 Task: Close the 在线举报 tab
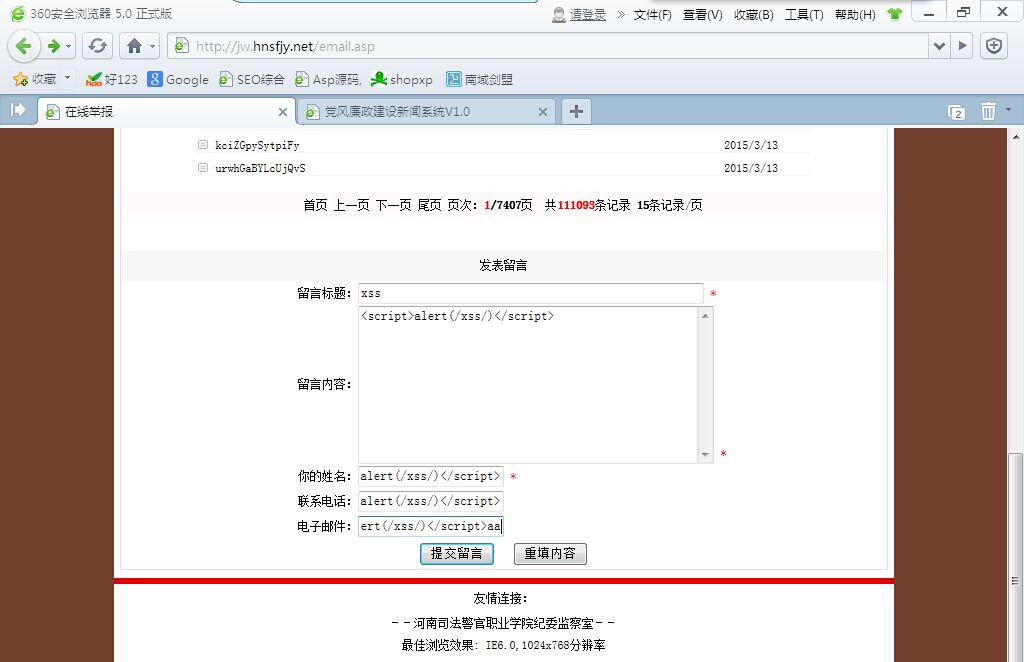283,112
